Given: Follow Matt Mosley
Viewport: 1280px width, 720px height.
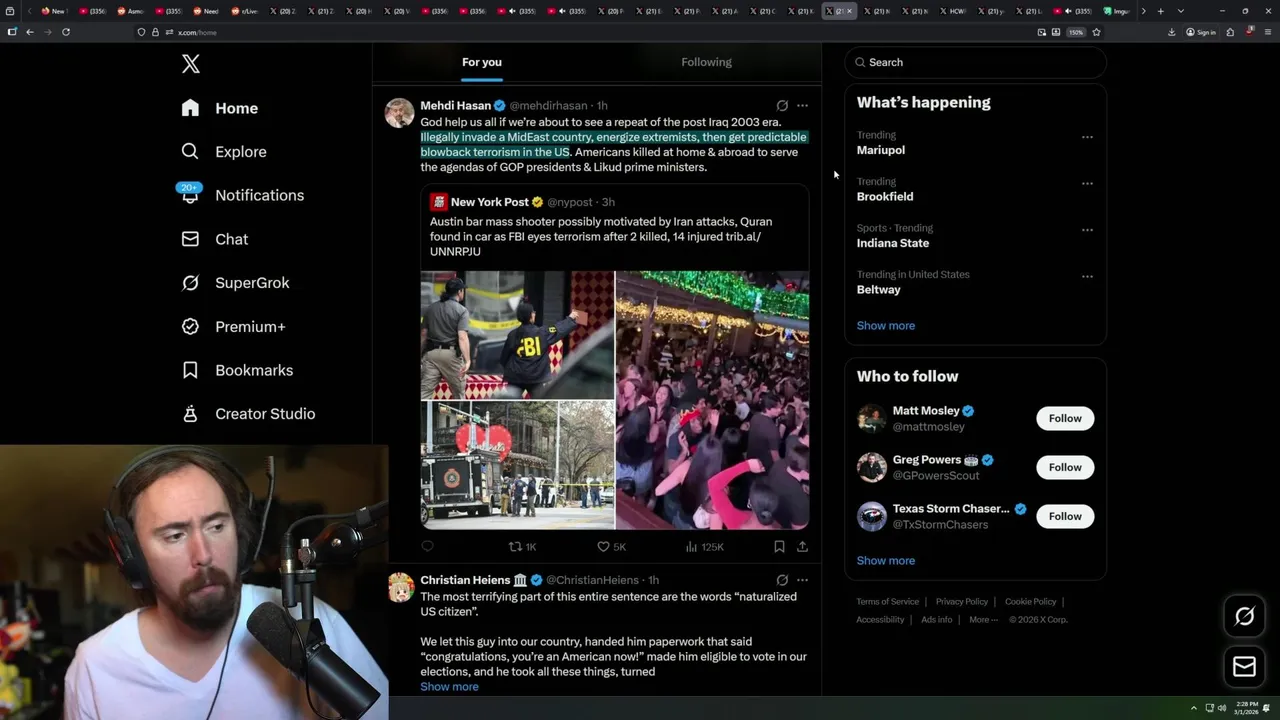Looking at the screenshot, I should click(1065, 418).
